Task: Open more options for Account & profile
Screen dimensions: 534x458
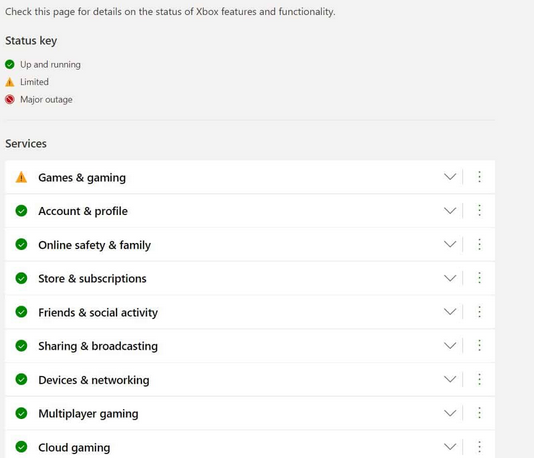Action: [479, 210]
